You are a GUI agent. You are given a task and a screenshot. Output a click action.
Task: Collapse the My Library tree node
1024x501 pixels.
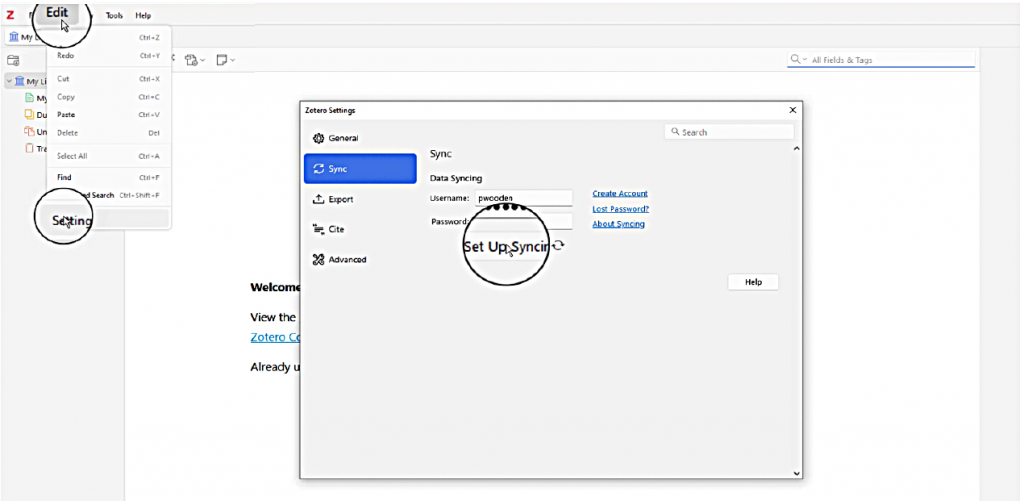(9, 81)
